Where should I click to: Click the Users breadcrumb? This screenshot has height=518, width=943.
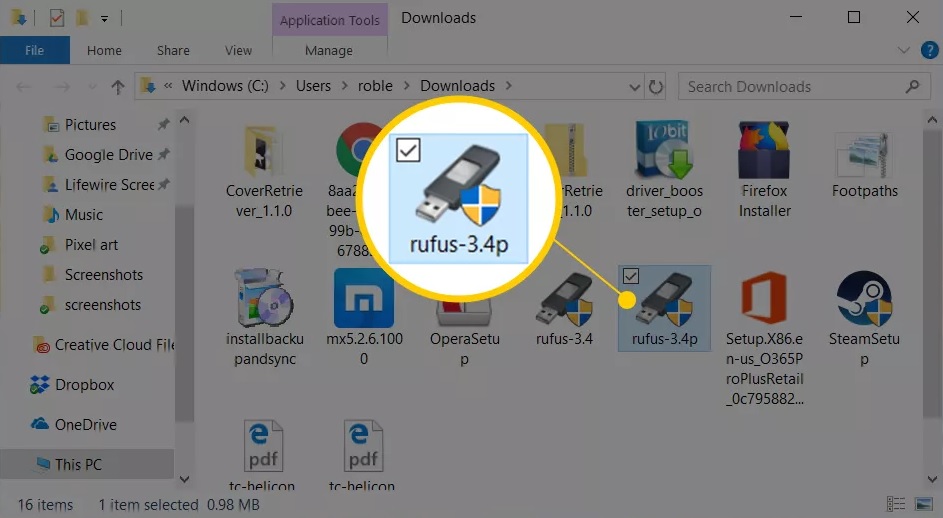[313, 86]
